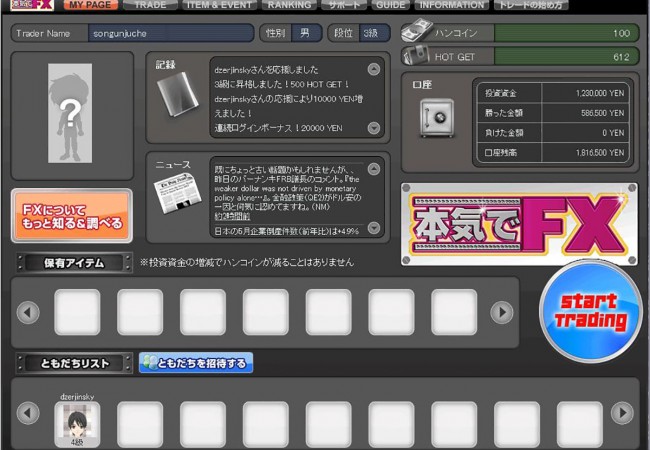Click the 口座 safe icon
The width and height of the screenshot is (650, 450).
click(x=437, y=118)
